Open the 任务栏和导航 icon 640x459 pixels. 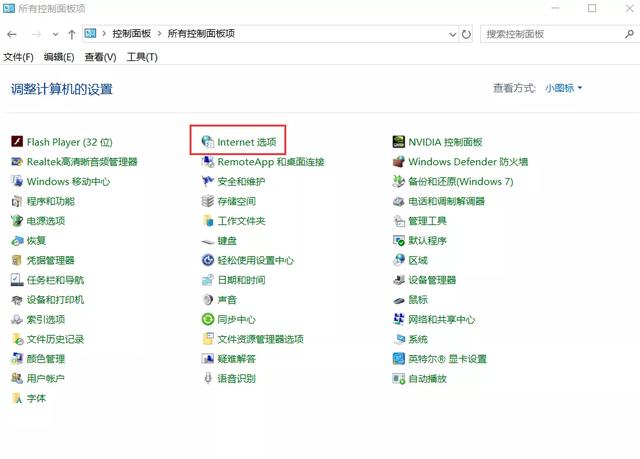click(17, 280)
